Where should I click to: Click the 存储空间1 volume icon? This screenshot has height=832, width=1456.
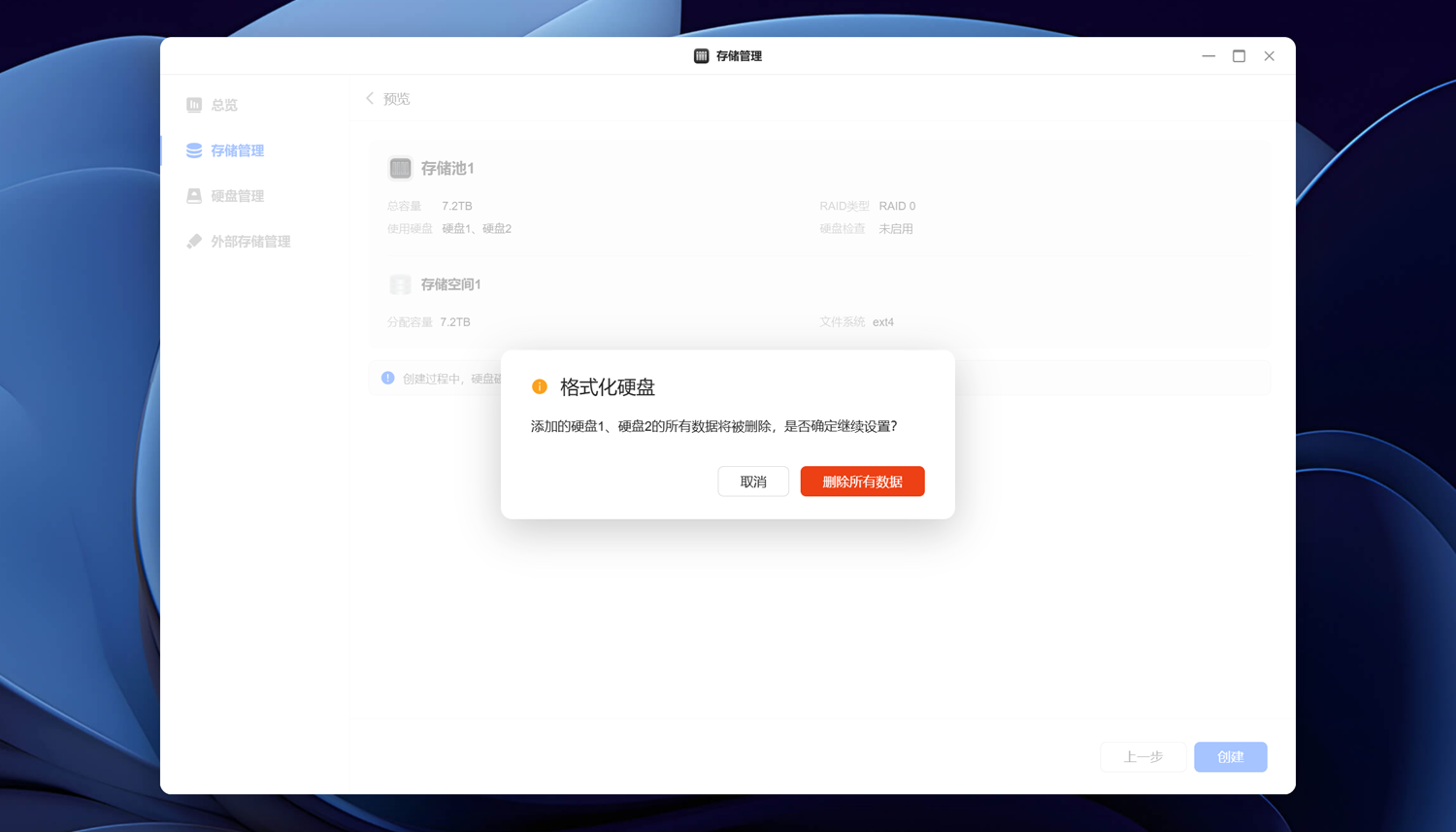[x=400, y=283]
